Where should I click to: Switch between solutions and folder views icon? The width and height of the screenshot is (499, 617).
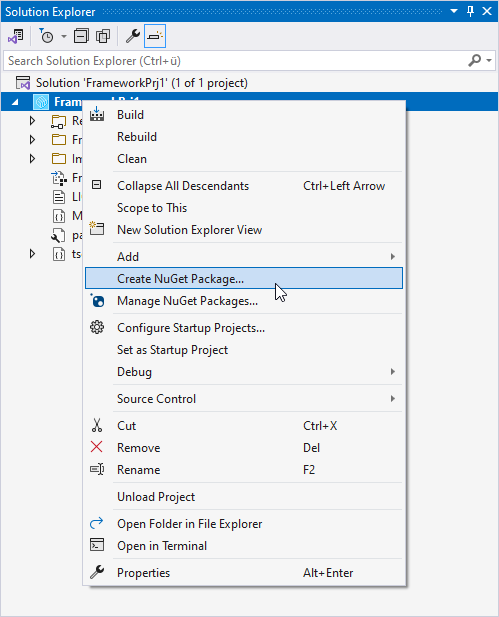16,36
